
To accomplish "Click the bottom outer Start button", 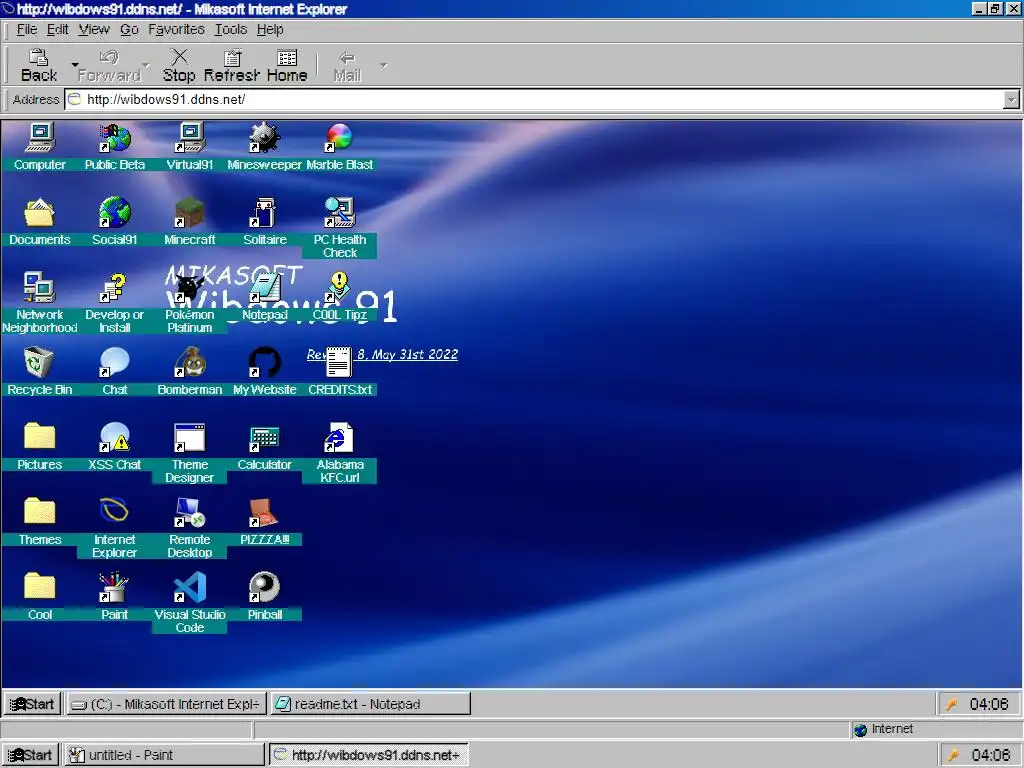I will (x=31, y=755).
